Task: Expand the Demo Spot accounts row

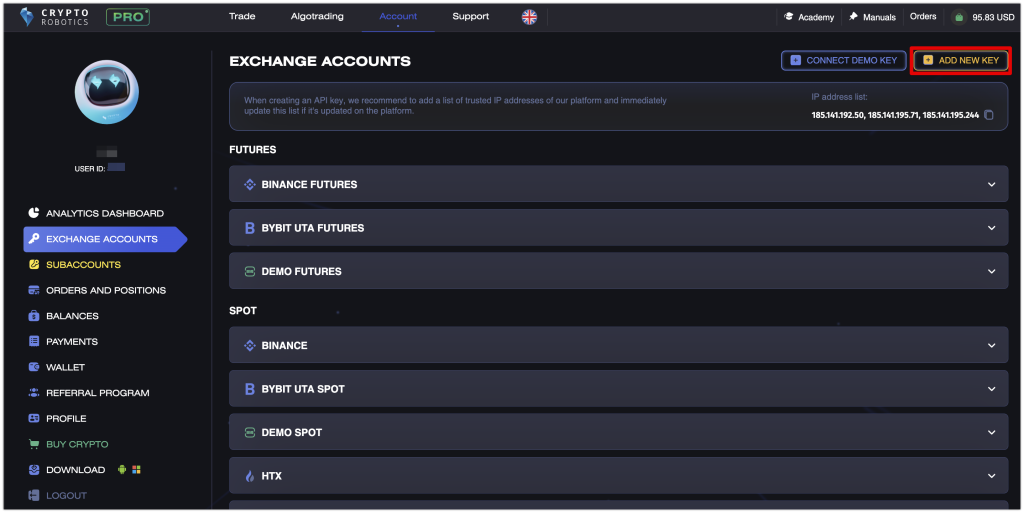Action: (618, 432)
